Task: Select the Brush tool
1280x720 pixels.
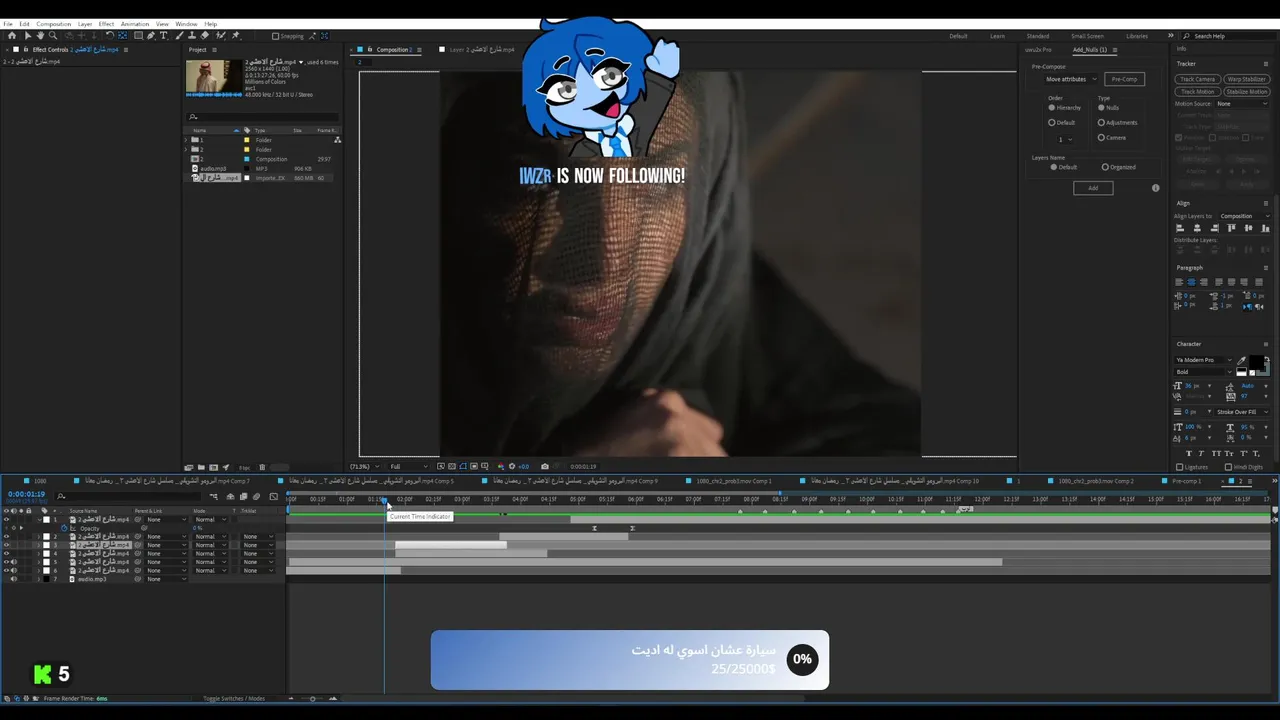Action: 179,35
